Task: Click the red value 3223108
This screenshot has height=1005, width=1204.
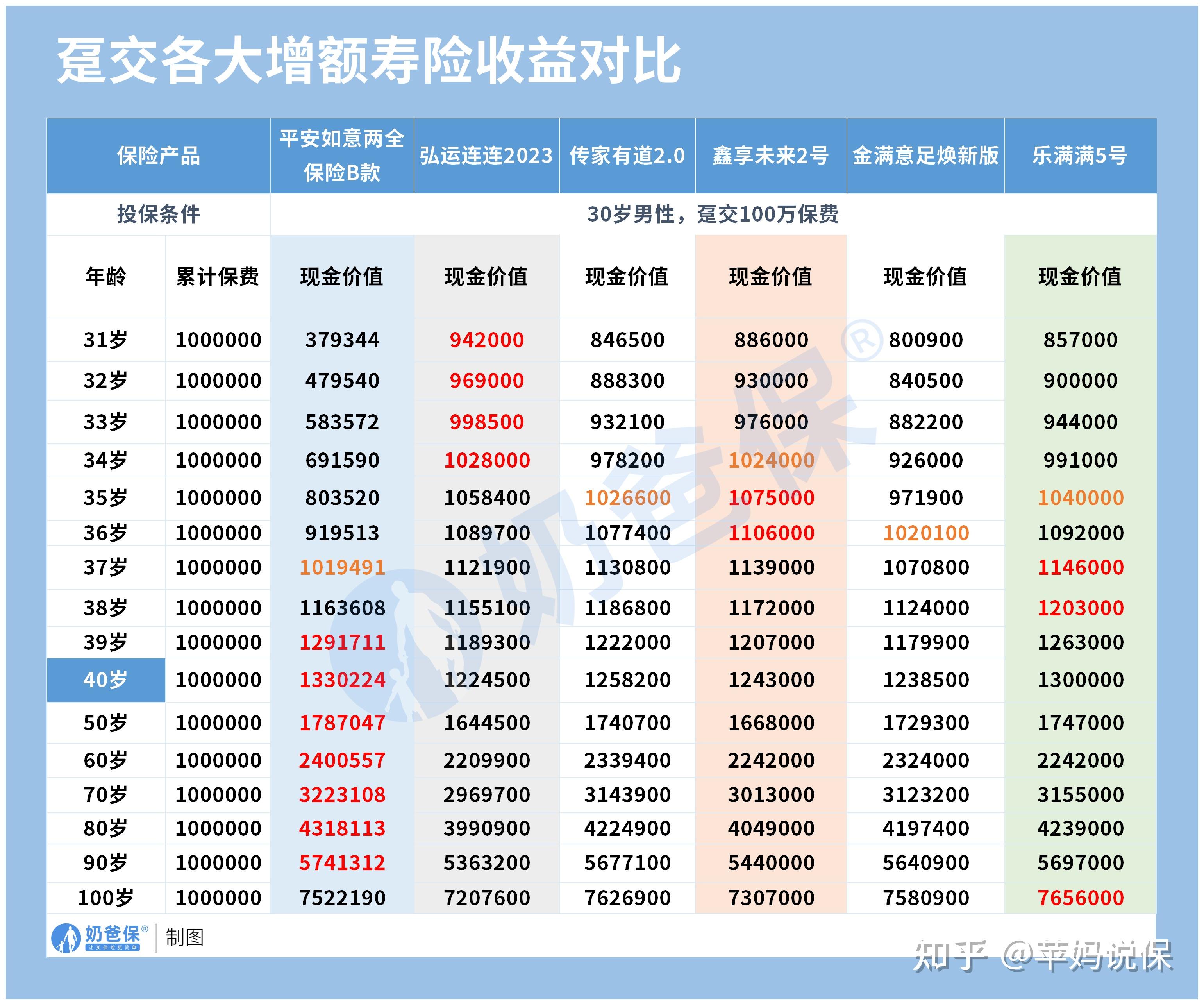Action: click(x=342, y=795)
